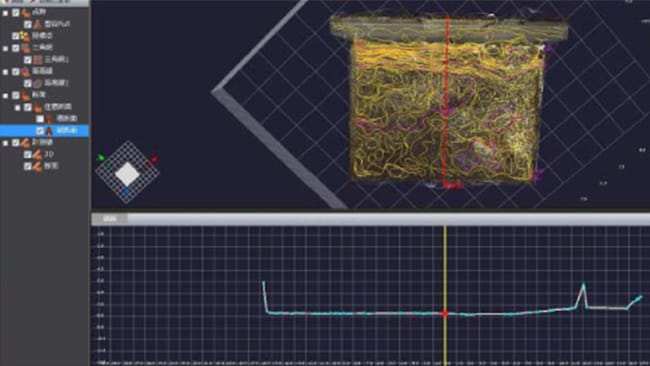Image resolution: width=650 pixels, height=366 pixels.
Task: Collapse the topmost tree group
Action: [5, 13]
